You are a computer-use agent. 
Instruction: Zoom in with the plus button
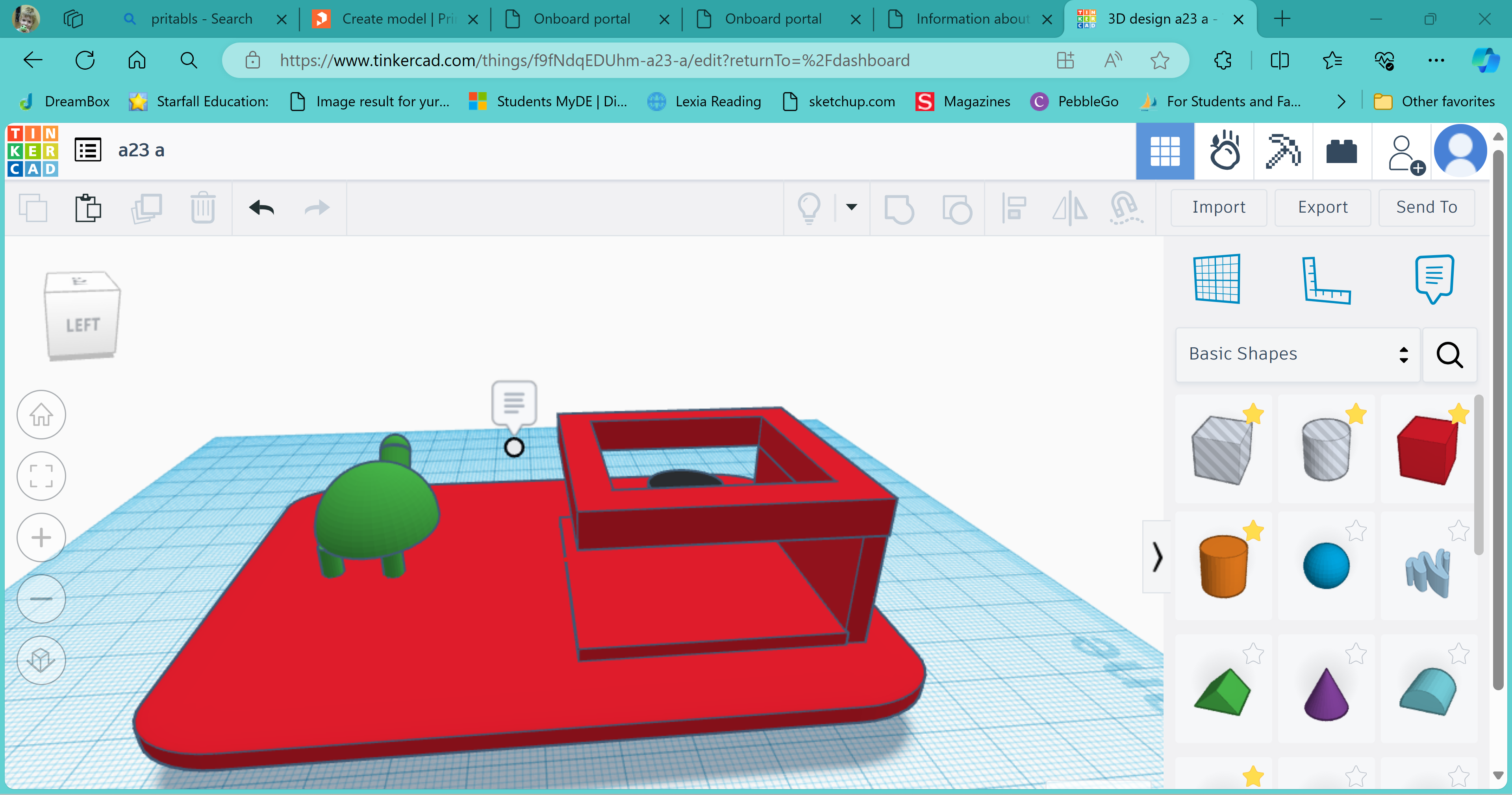(41, 537)
